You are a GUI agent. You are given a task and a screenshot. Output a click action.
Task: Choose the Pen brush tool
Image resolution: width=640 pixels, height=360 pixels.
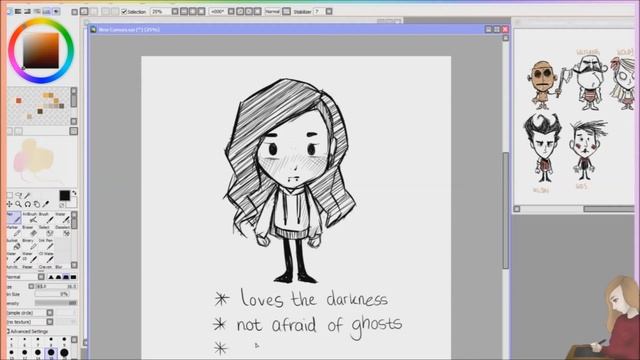tap(14, 218)
